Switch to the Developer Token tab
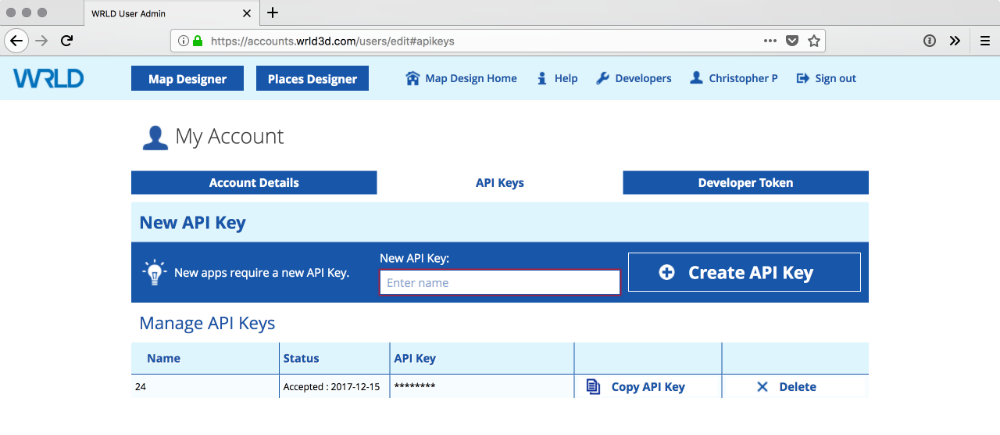Screen dimensions: 1000x435 [x=746, y=182]
